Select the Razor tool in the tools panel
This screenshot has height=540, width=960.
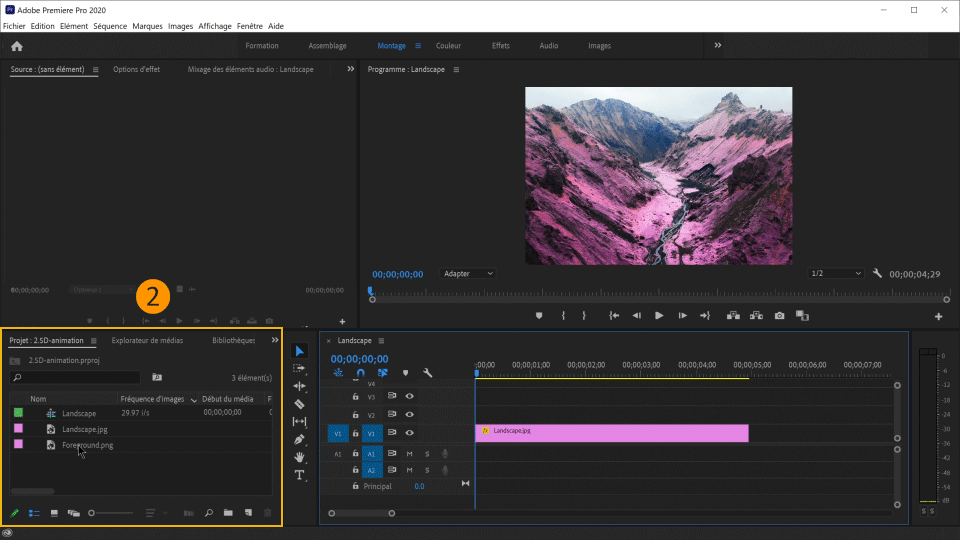(x=299, y=404)
